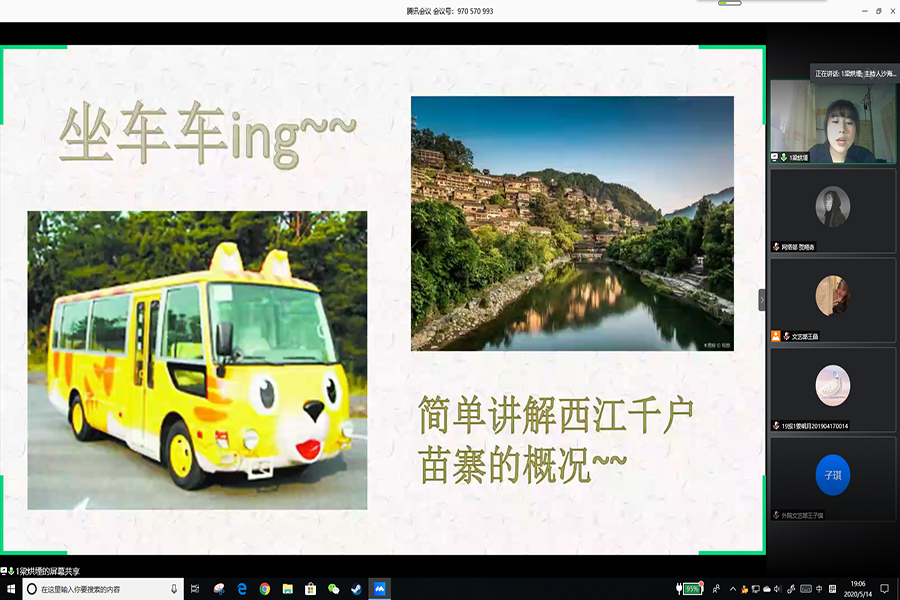Open Task View from taskbar
900x600 pixels.
click(195, 589)
